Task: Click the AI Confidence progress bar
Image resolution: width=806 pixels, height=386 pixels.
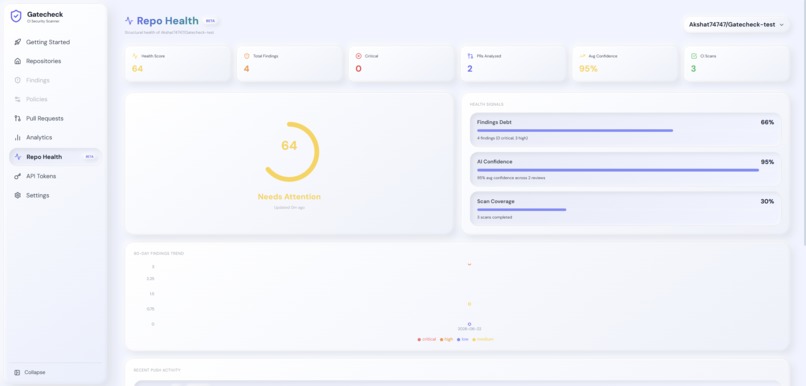Action: (625, 170)
